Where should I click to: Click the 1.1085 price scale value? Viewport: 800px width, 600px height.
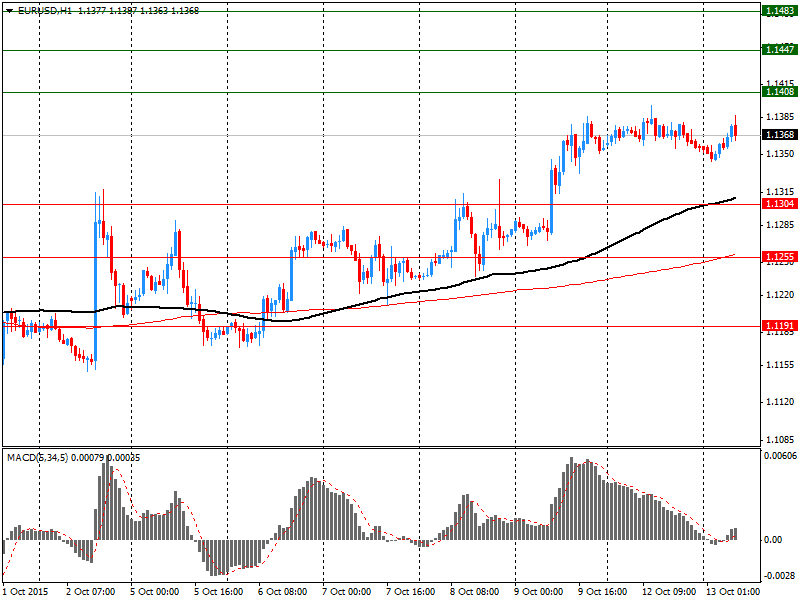(780, 440)
